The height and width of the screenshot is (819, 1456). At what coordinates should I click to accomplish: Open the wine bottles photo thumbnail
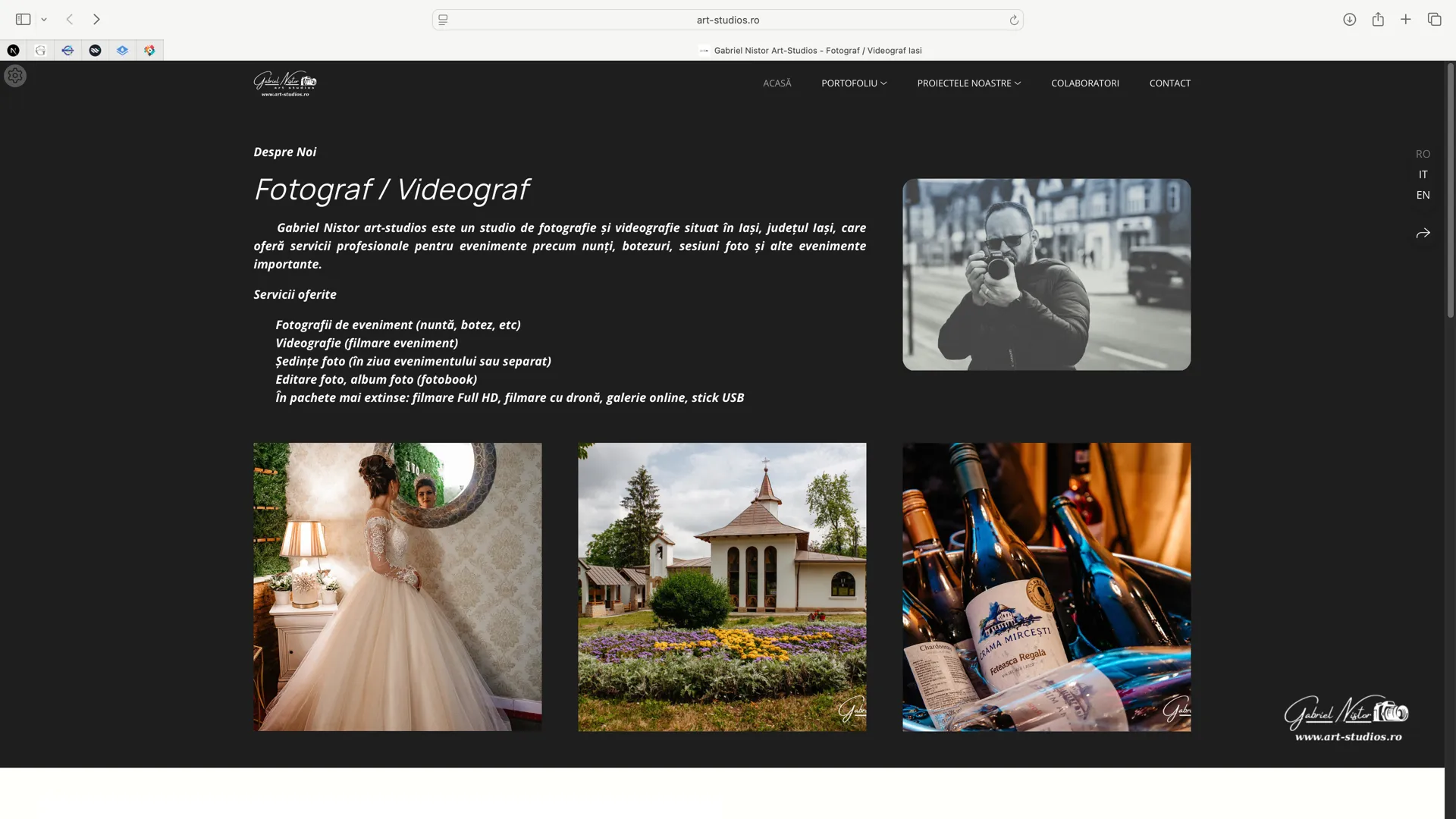(x=1046, y=587)
